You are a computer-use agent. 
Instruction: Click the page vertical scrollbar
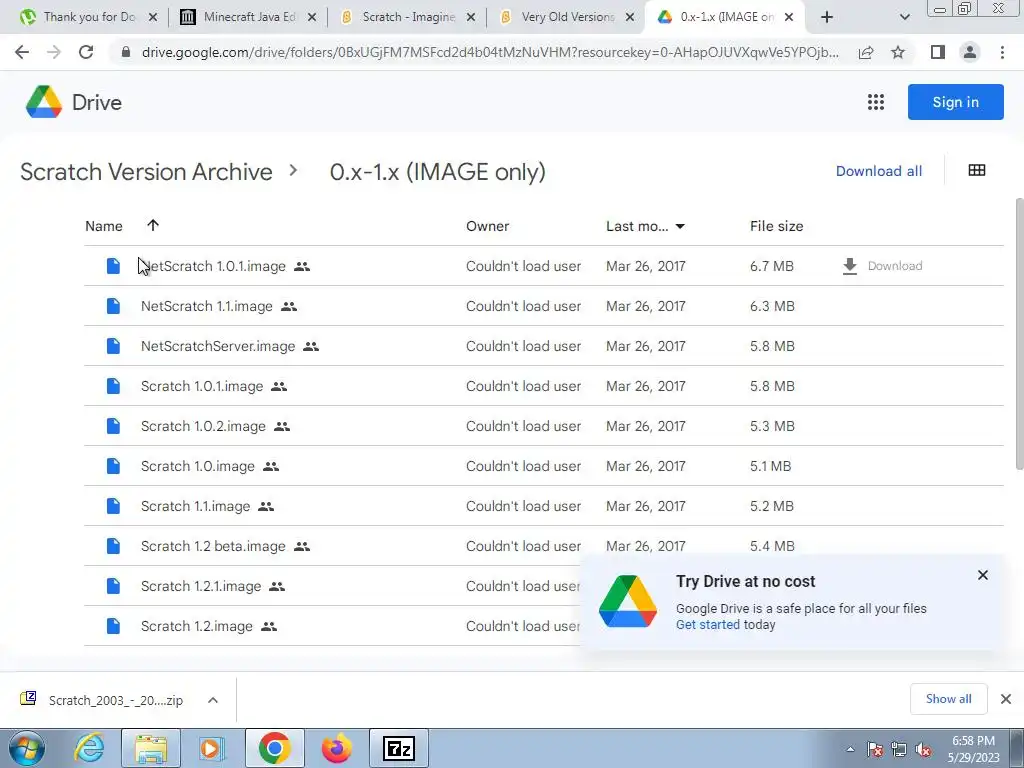point(1019,333)
